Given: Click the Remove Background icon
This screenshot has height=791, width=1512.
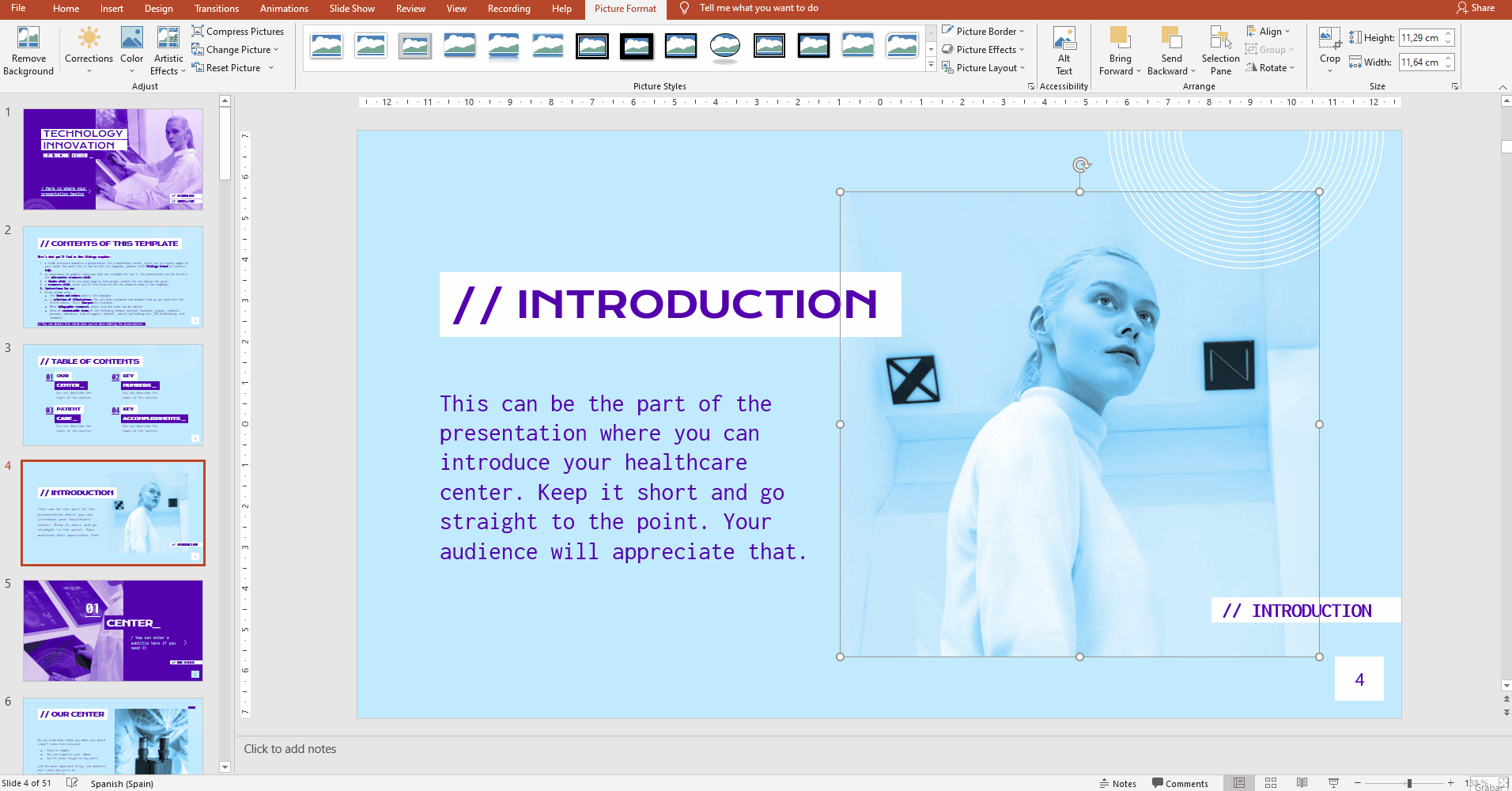Looking at the screenshot, I should coord(28,38).
